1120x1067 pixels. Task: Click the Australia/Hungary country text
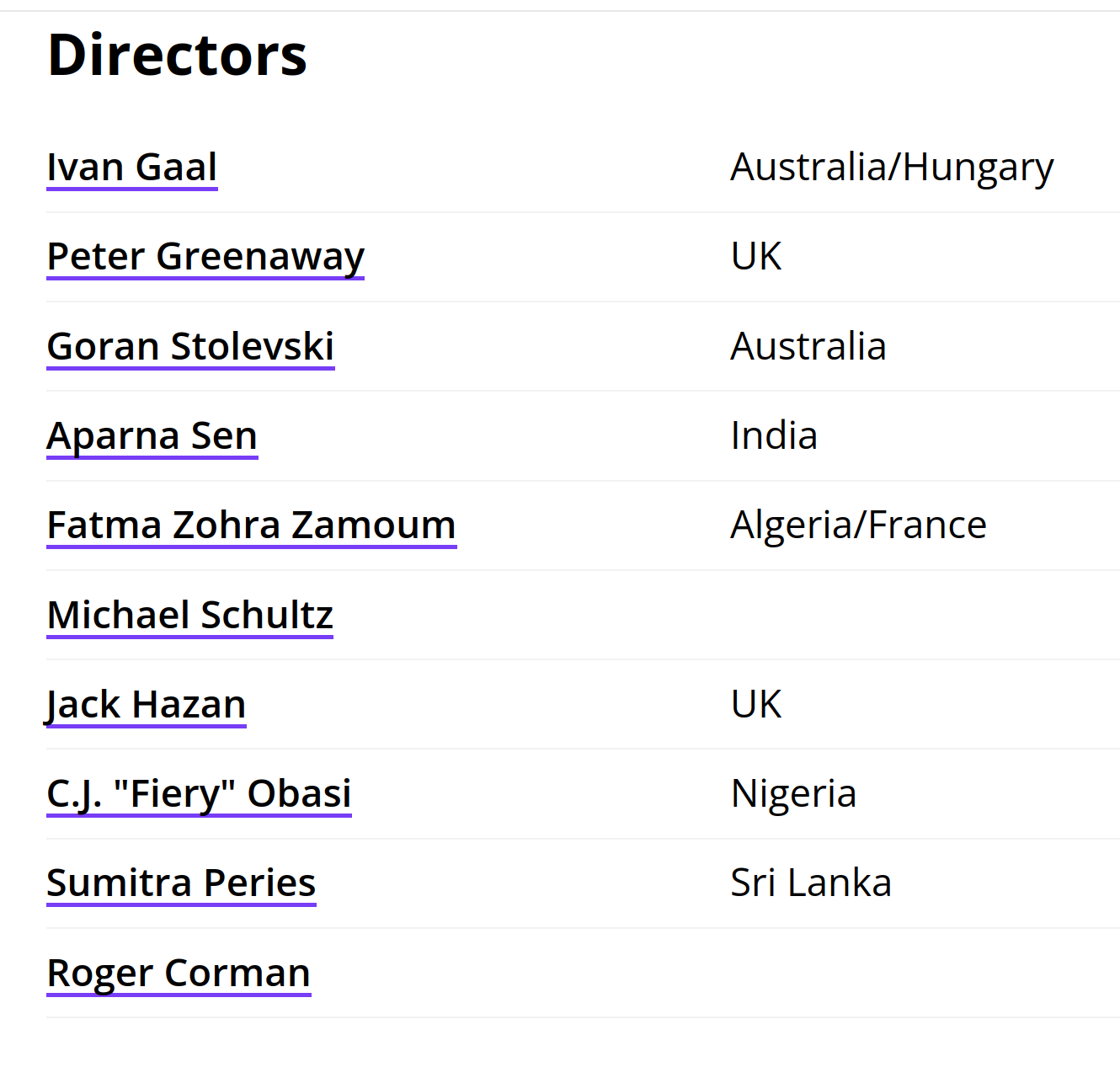click(x=892, y=167)
